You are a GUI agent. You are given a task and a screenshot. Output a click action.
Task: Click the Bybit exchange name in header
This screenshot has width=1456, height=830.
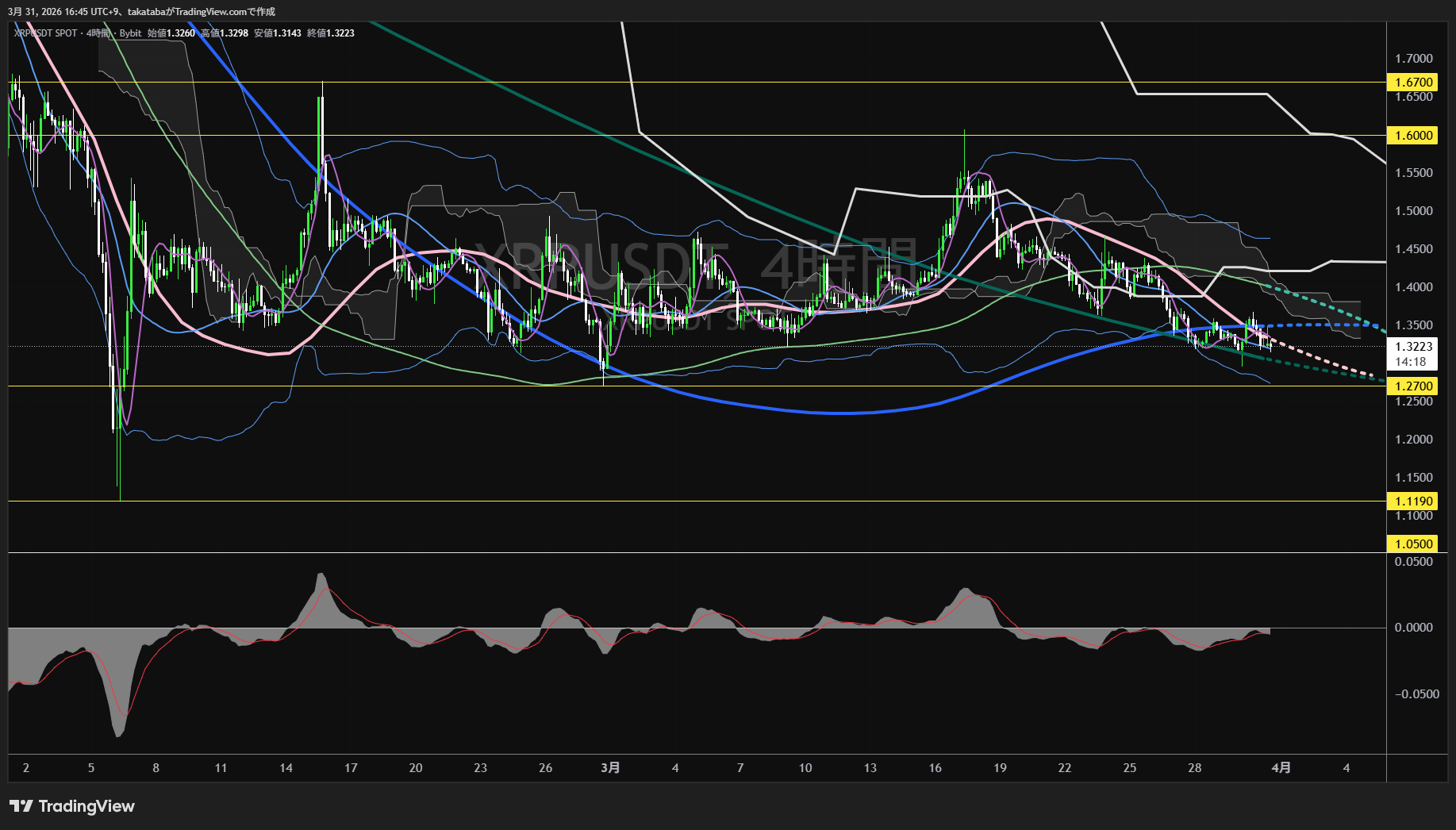click(x=130, y=33)
